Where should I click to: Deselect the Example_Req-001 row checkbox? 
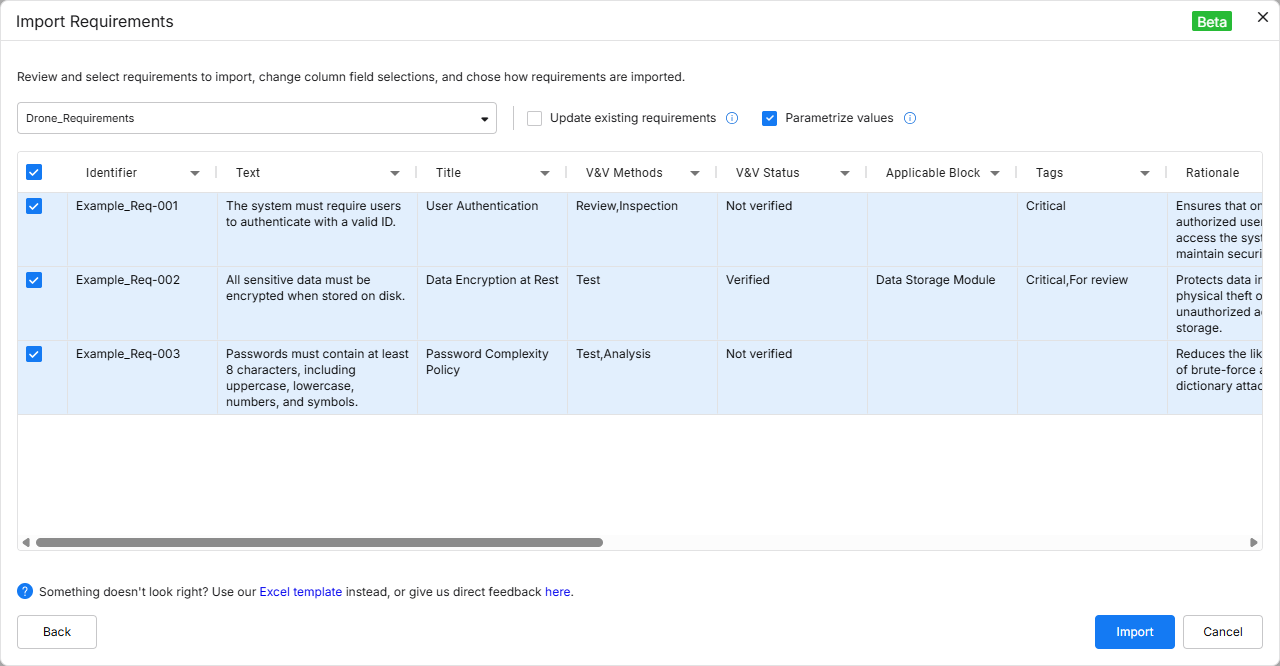pos(34,206)
